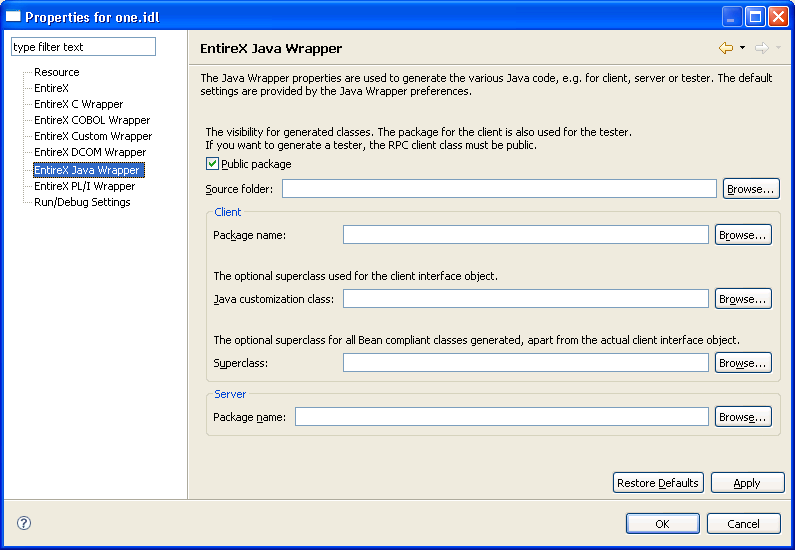Click the Superclass input field
The height and width of the screenshot is (550, 795).
tap(526, 362)
